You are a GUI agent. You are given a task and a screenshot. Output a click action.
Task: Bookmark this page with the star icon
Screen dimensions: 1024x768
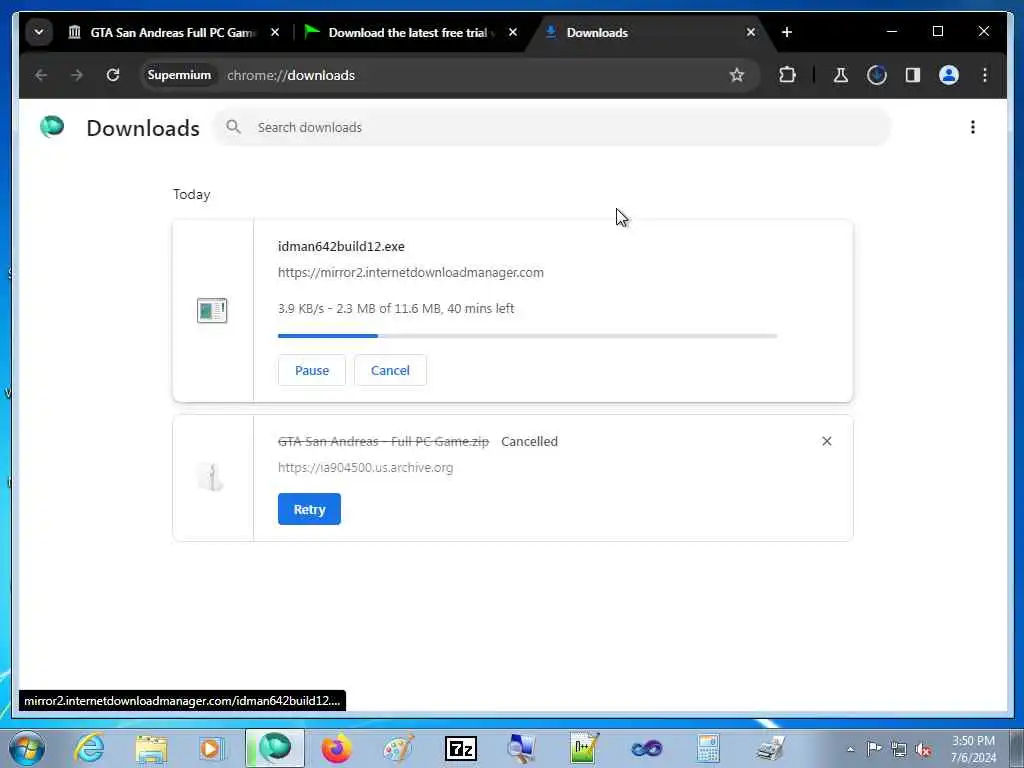click(x=737, y=75)
